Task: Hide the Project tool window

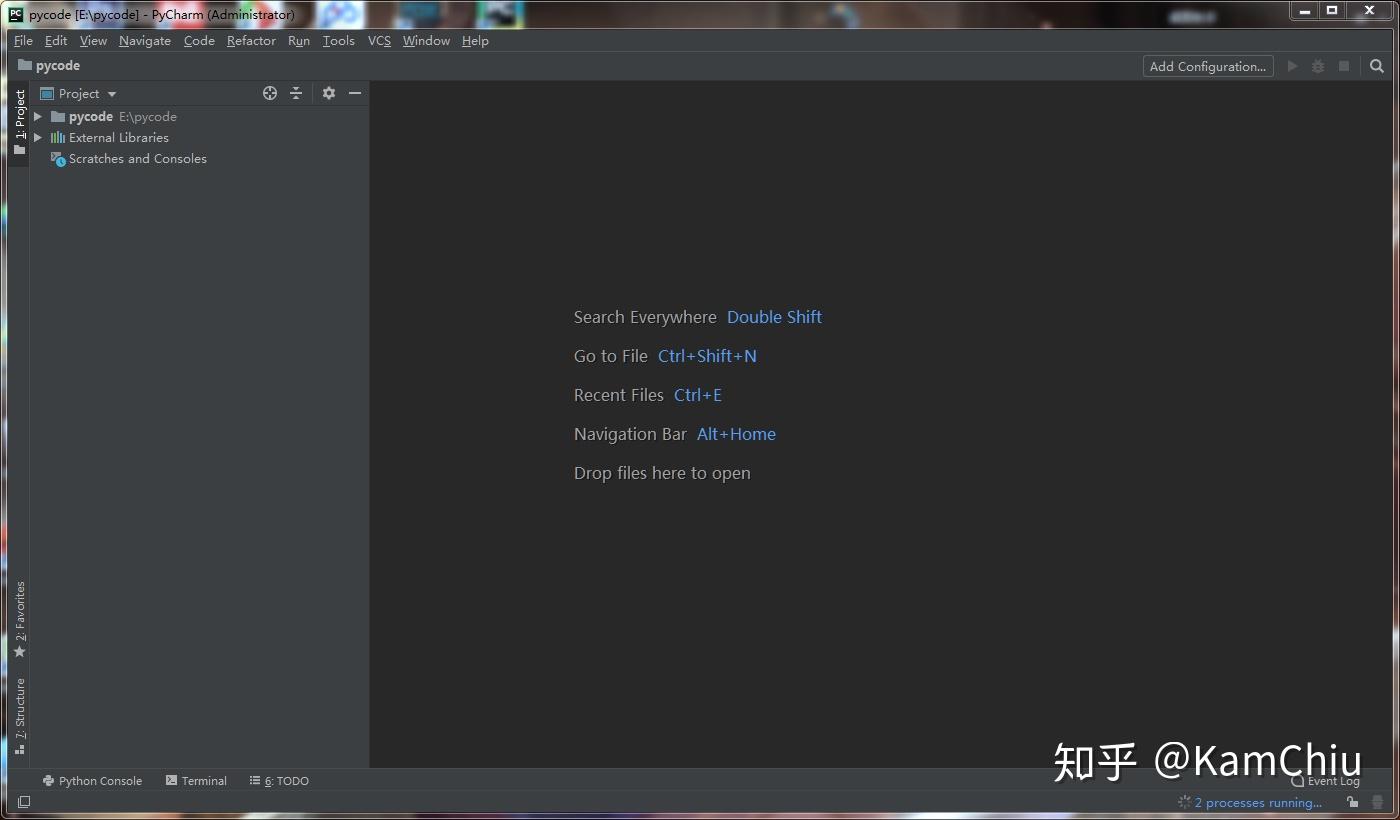Action: point(355,93)
